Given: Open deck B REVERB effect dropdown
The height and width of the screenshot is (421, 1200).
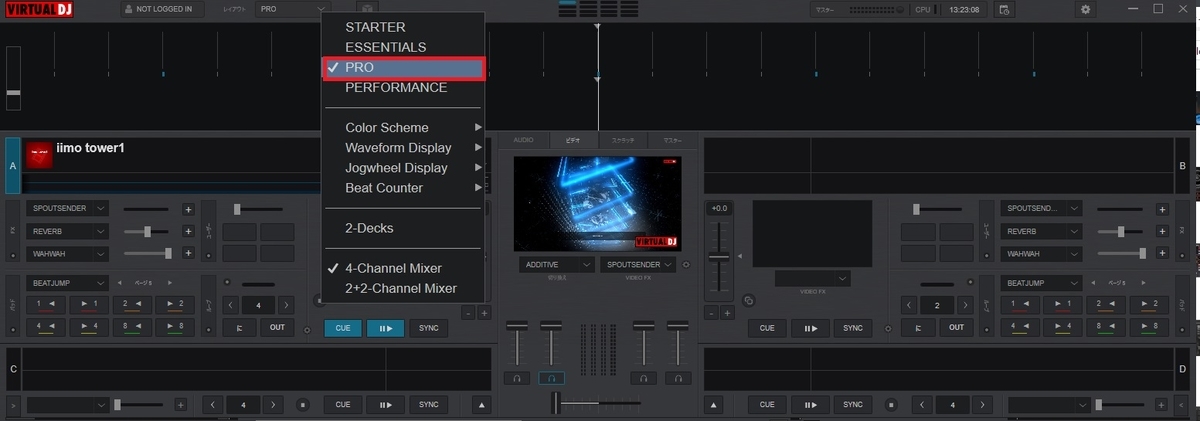Looking at the screenshot, I should coord(1041,231).
